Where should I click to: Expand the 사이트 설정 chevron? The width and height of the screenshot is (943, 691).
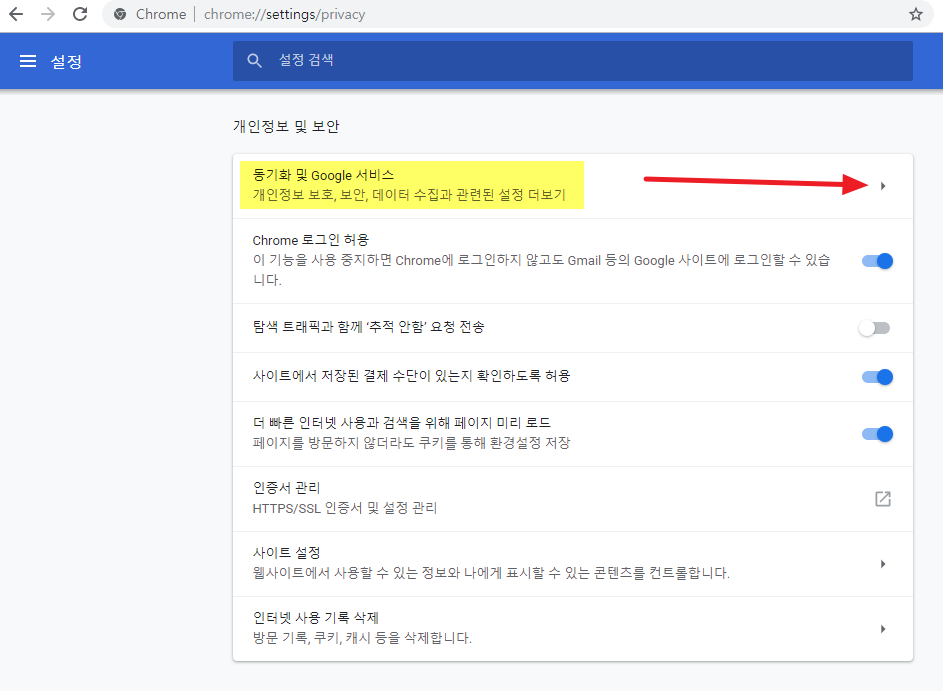click(882, 564)
